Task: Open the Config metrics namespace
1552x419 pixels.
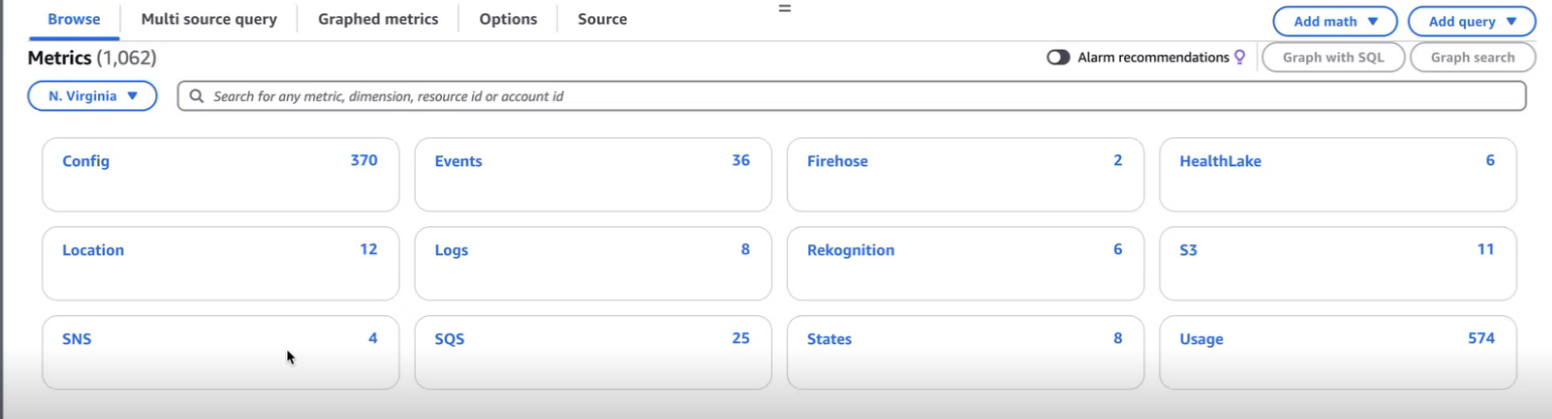Action: pyautogui.click(x=220, y=174)
